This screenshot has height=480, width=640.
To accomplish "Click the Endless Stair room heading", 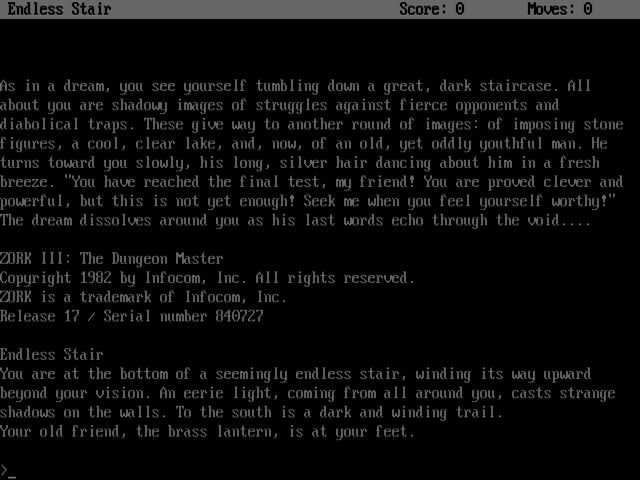I will 51,355.
